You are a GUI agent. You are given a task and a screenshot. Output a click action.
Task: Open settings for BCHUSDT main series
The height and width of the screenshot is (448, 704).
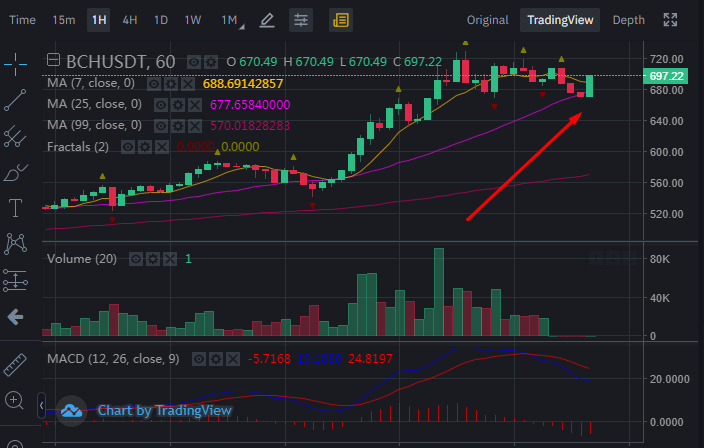[211, 62]
